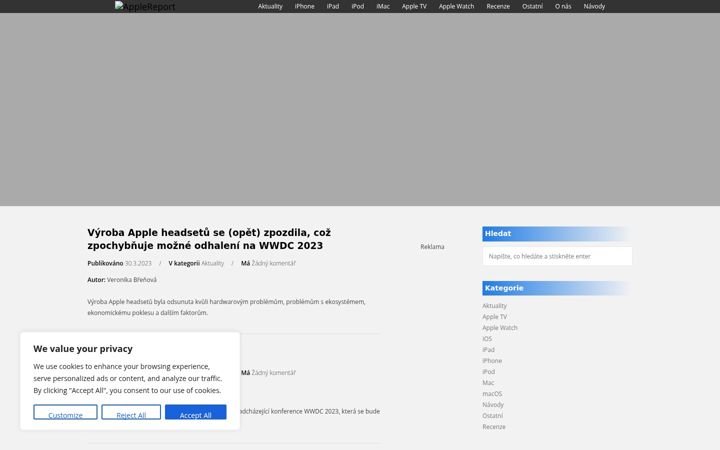Open Mac category in sidebar
Viewport: 720px width, 450px height.
click(488, 383)
